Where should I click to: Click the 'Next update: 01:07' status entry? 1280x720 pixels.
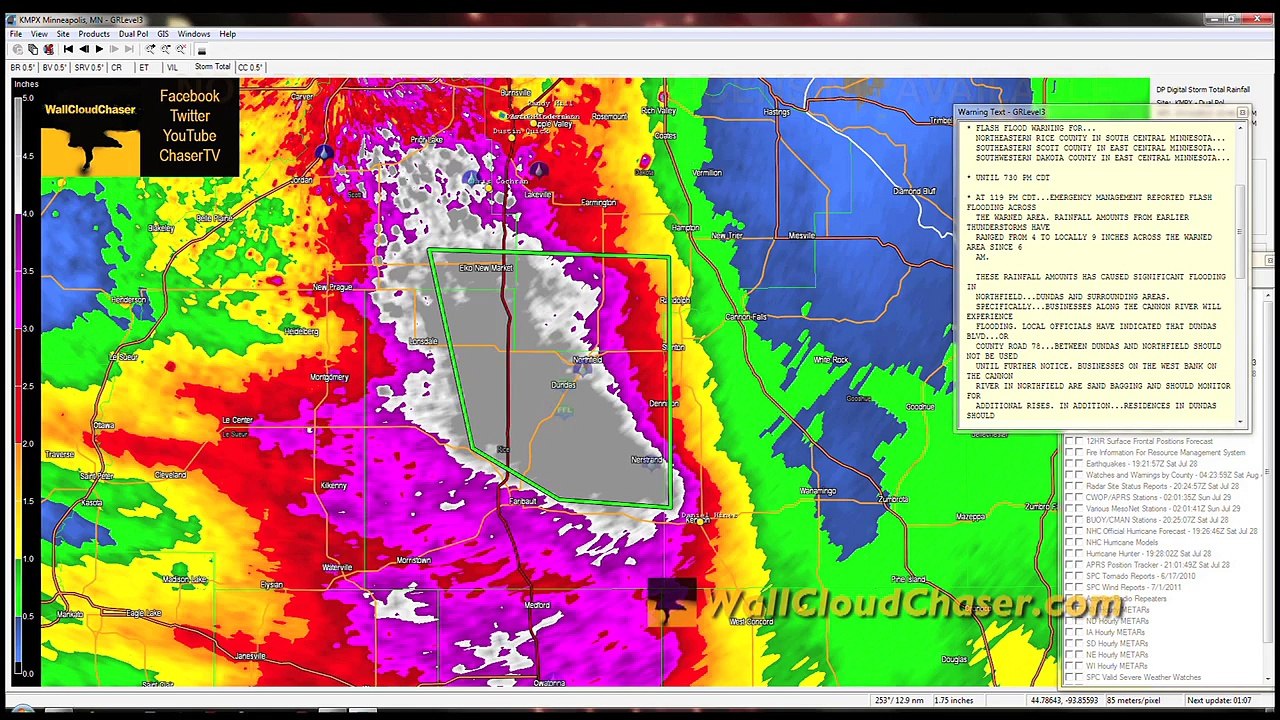coord(1220,700)
